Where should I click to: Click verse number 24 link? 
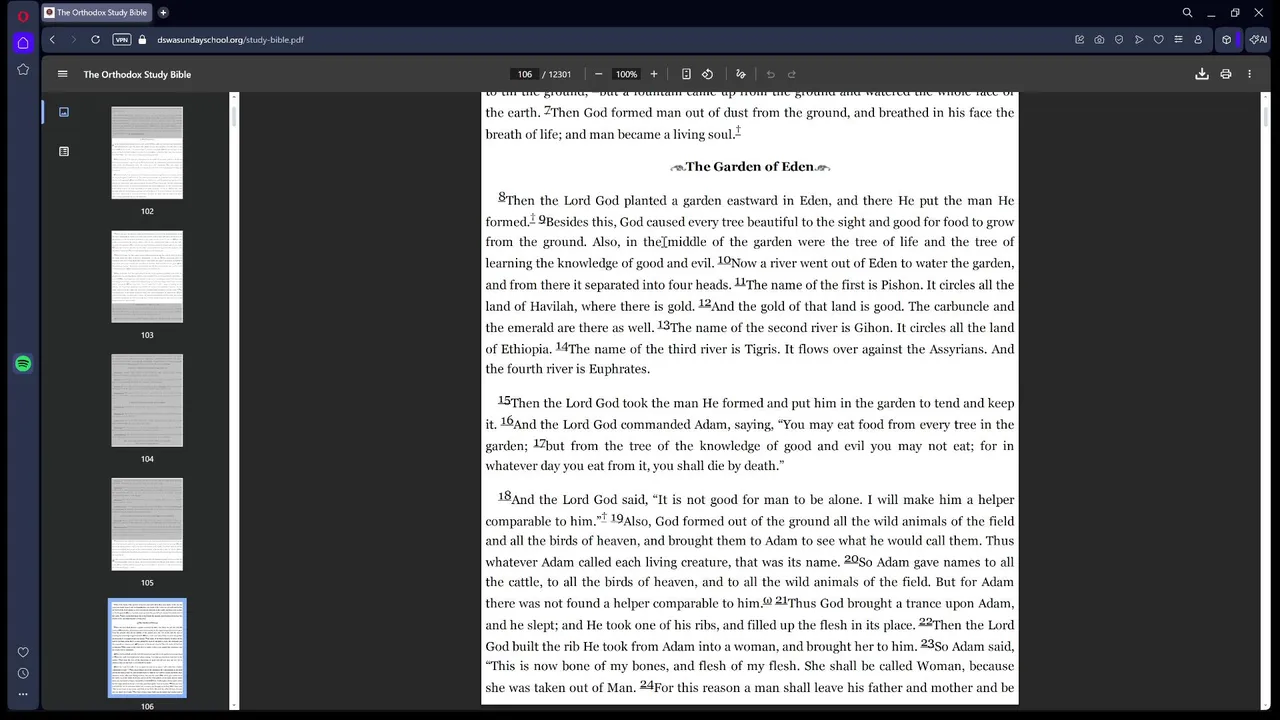point(646,685)
